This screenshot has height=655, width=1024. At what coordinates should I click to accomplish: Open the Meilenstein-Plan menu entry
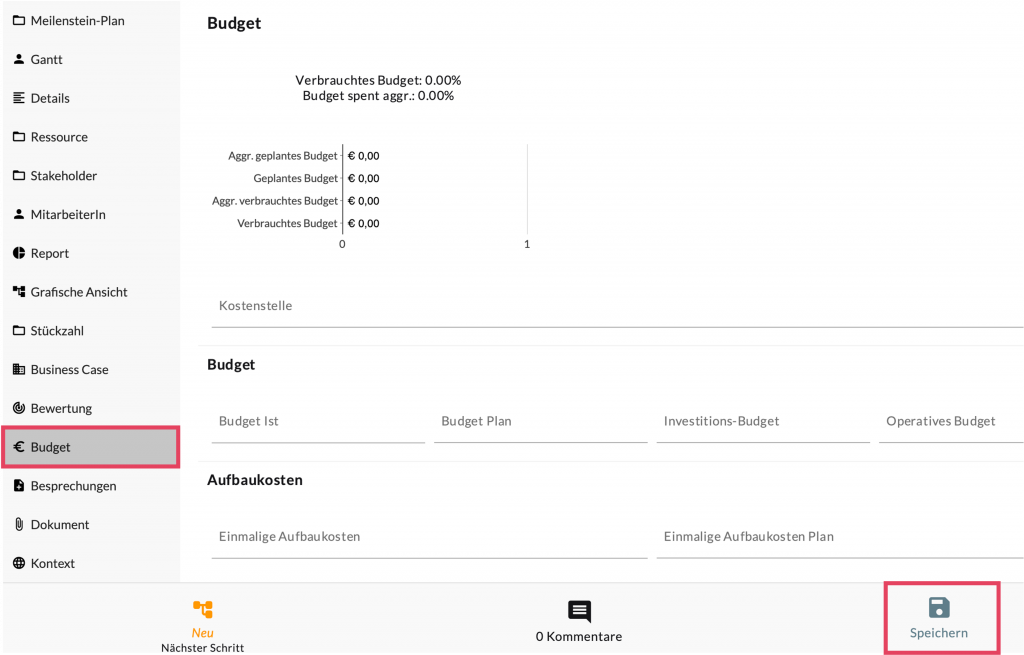[x=78, y=20]
